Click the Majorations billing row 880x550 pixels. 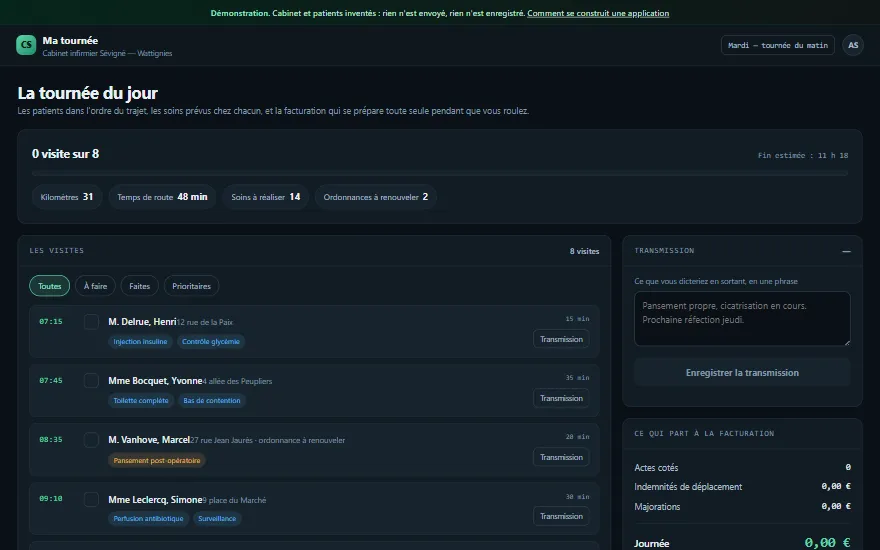click(742, 506)
